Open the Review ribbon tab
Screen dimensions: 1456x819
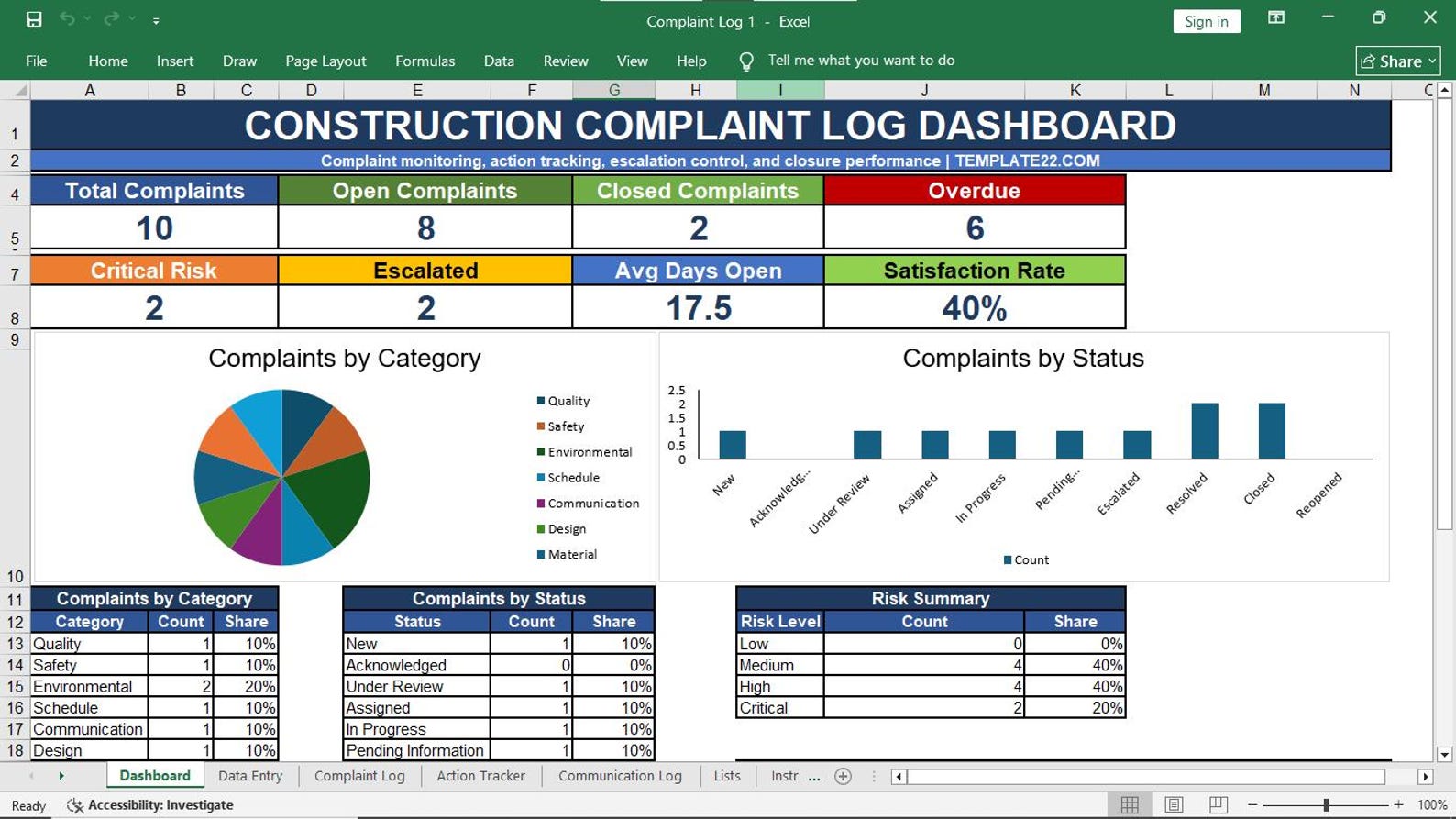tap(566, 61)
